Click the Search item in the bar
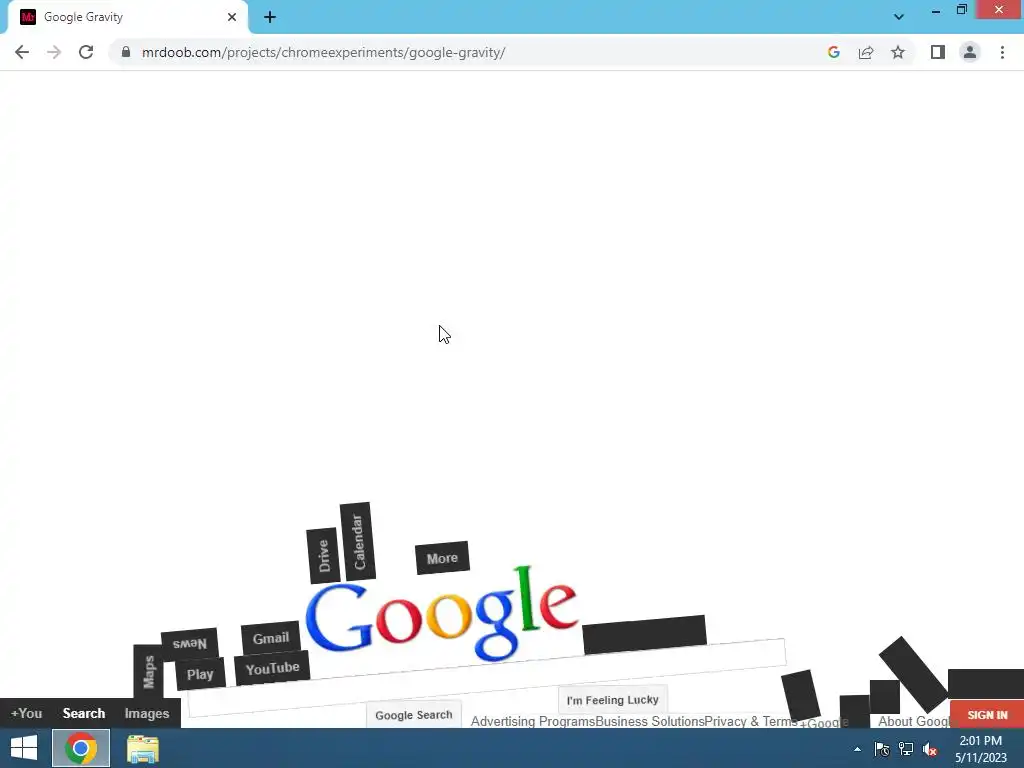The width and height of the screenshot is (1024, 768). pyautogui.click(x=84, y=713)
